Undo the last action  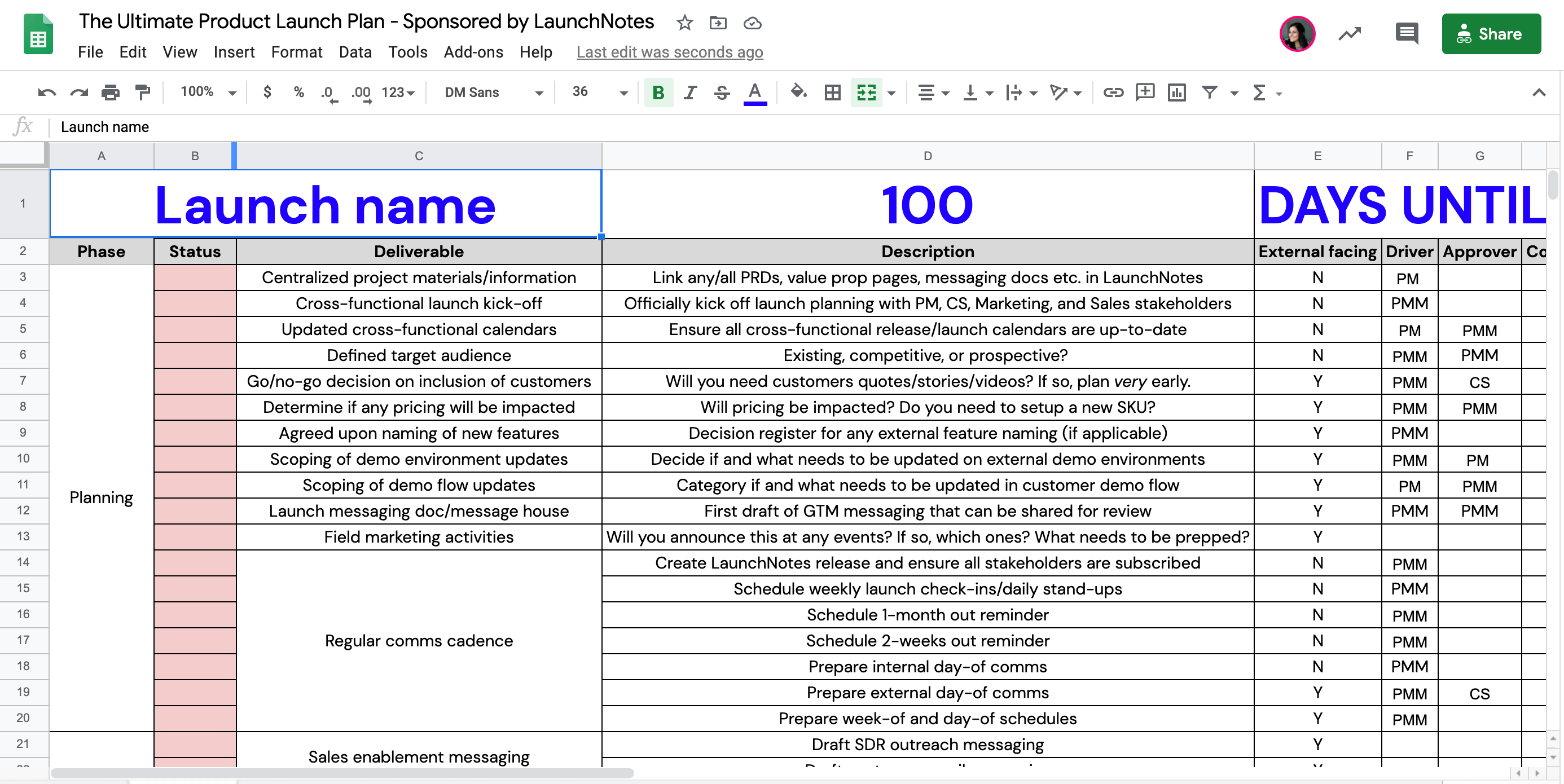pos(47,93)
